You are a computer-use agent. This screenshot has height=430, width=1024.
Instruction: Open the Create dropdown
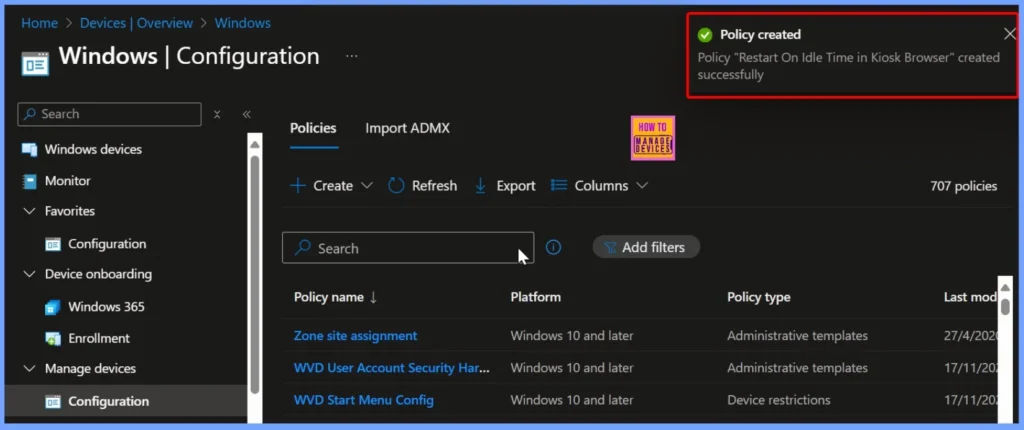click(x=331, y=186)
